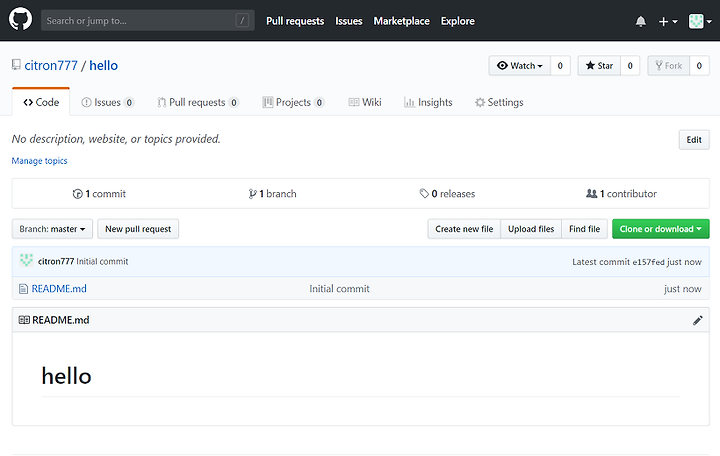Focus the Search or jump to field
Viewport: 720px width, 456px height.
pos(147,21)
